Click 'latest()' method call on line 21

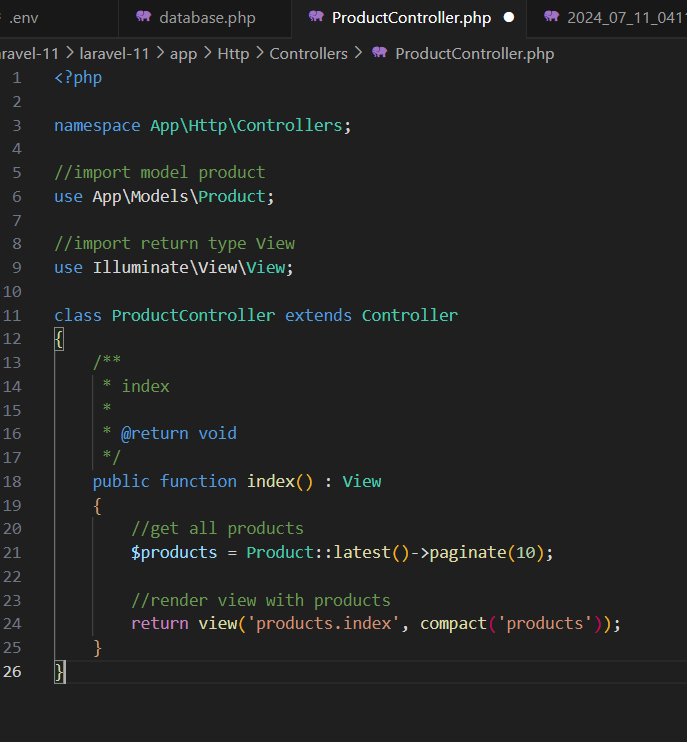point(371,553)
